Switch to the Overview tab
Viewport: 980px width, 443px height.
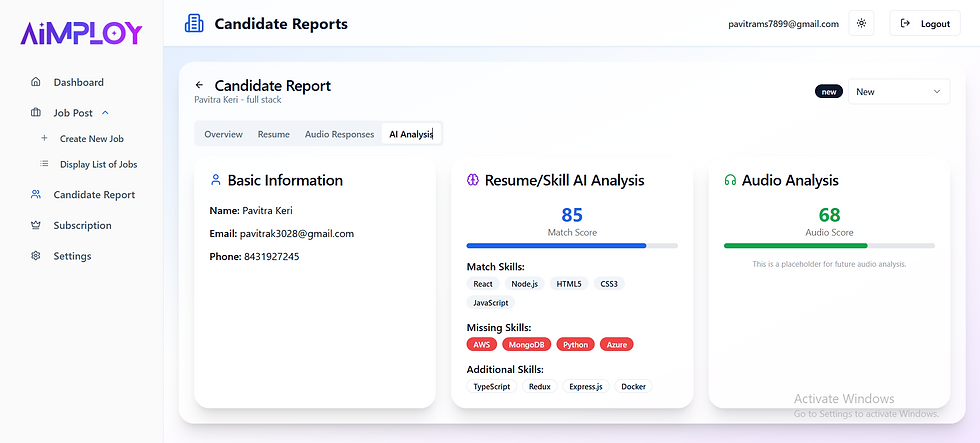pos(223,134)
